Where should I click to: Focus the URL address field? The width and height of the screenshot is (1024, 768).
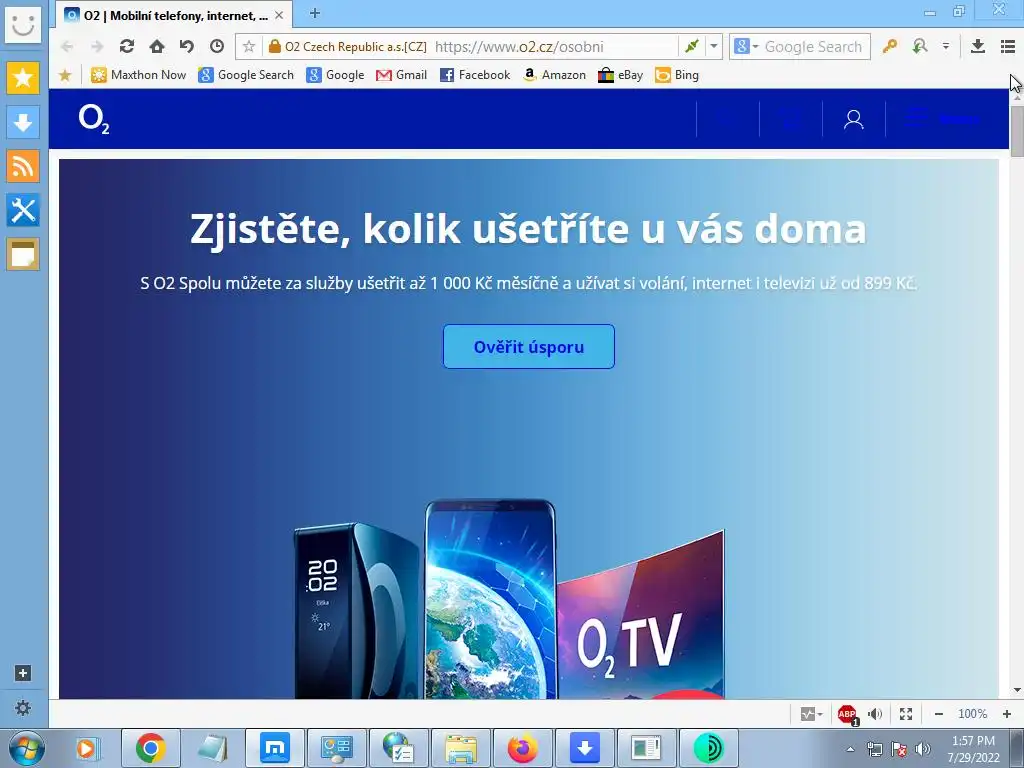pos(519,46)
